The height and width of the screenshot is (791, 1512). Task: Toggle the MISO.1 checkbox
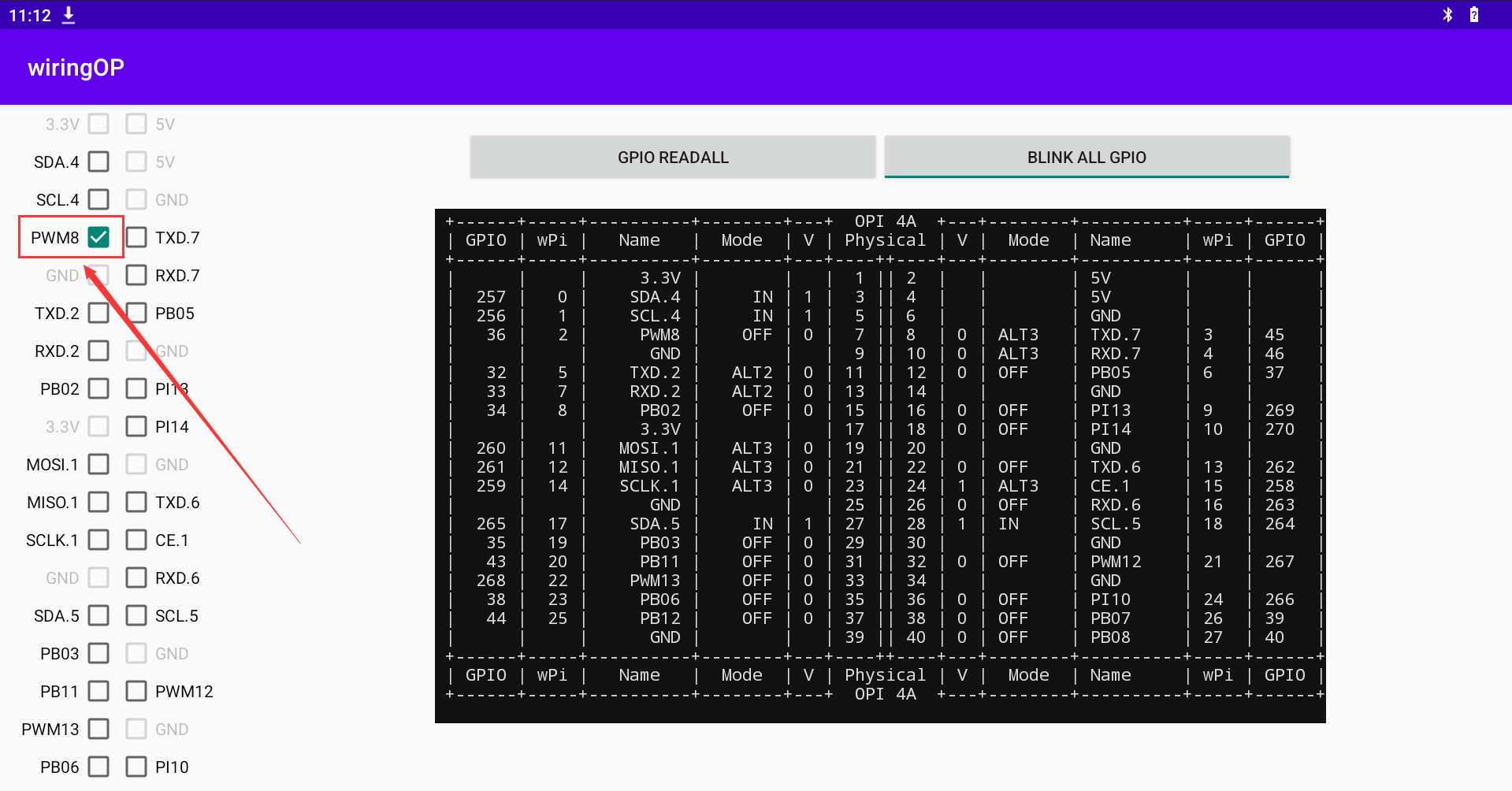(x=98, y=502)
